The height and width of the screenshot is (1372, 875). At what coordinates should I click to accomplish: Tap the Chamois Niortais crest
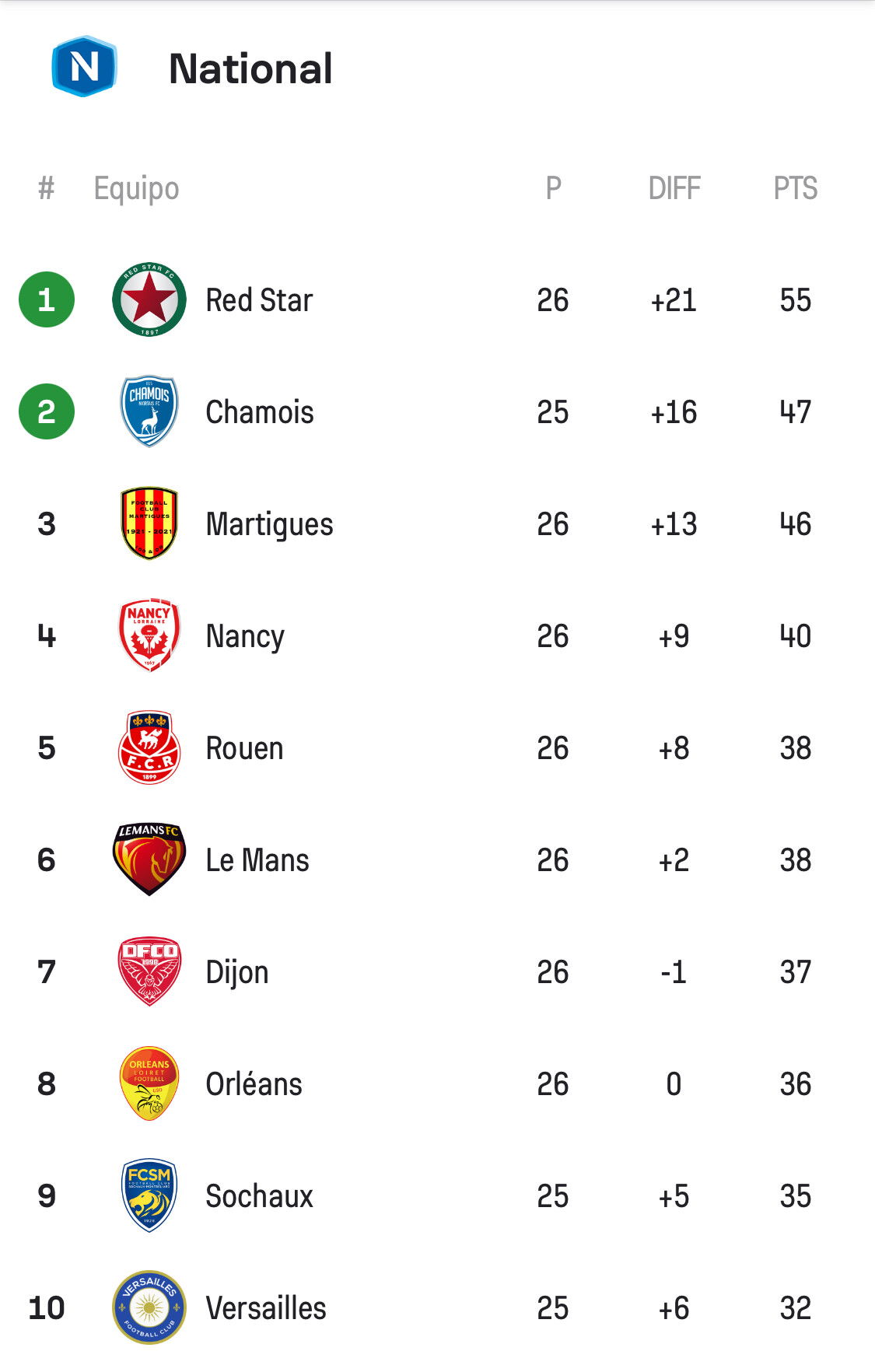[149, 411]
